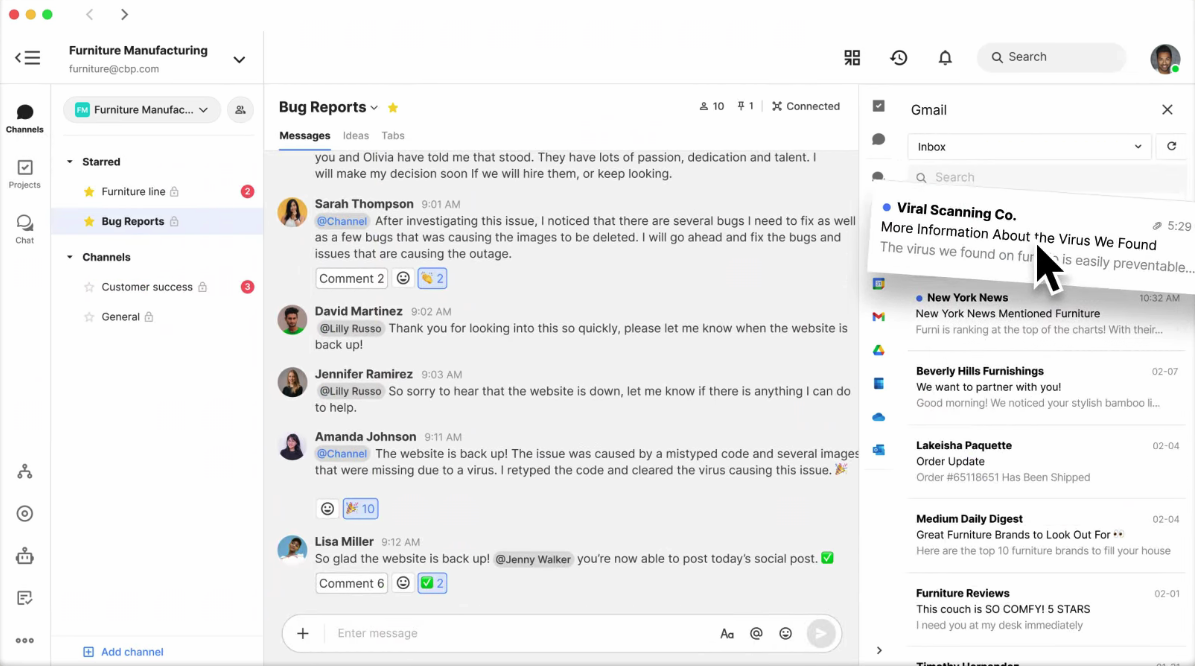The height and width of the screenshot is (666, 1195).
Task: Open activity history clock icon
Action: pyautogui.click(x=899, y=57)
